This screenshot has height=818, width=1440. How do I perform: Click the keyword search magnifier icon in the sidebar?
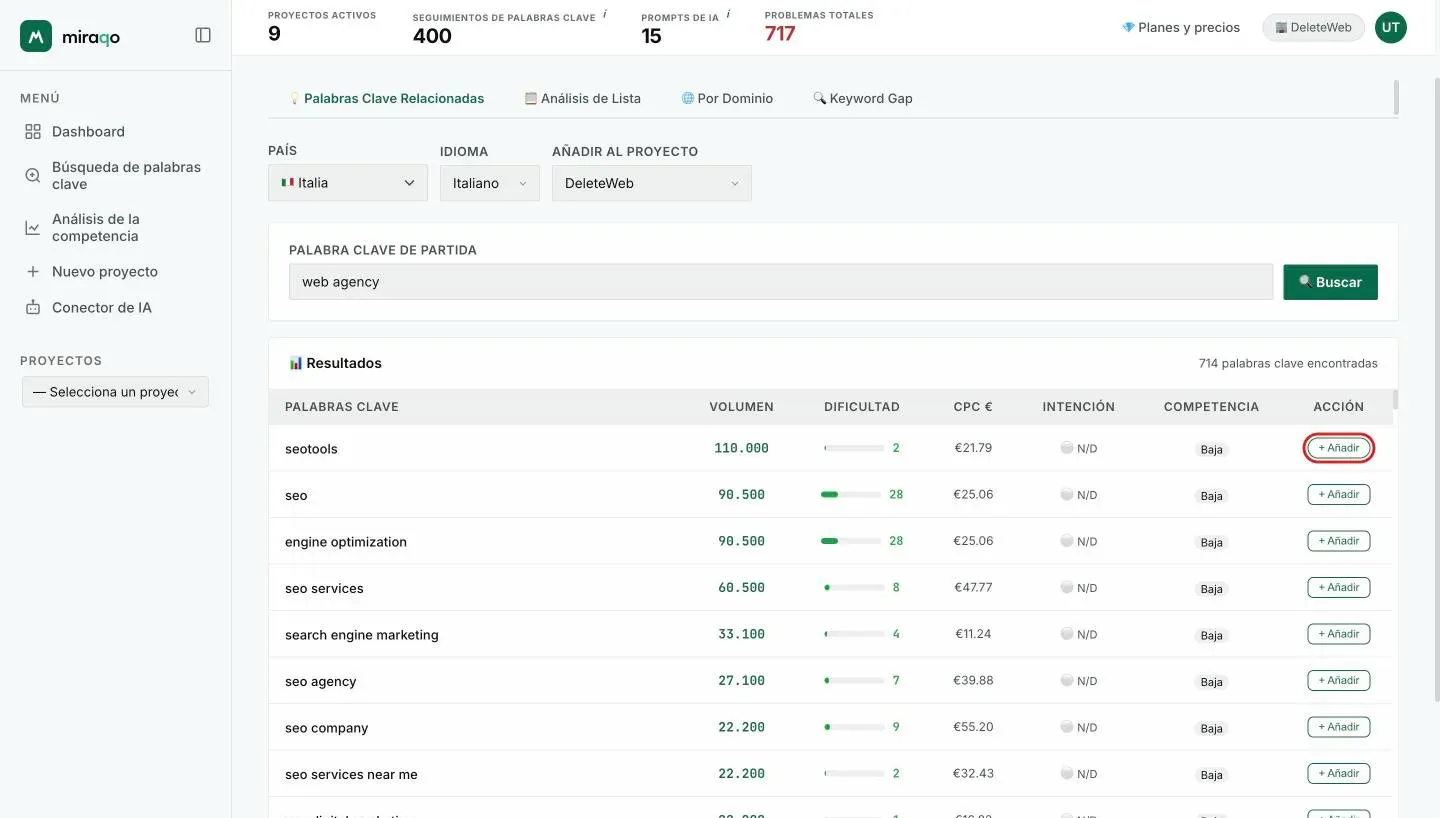point(33,176)
